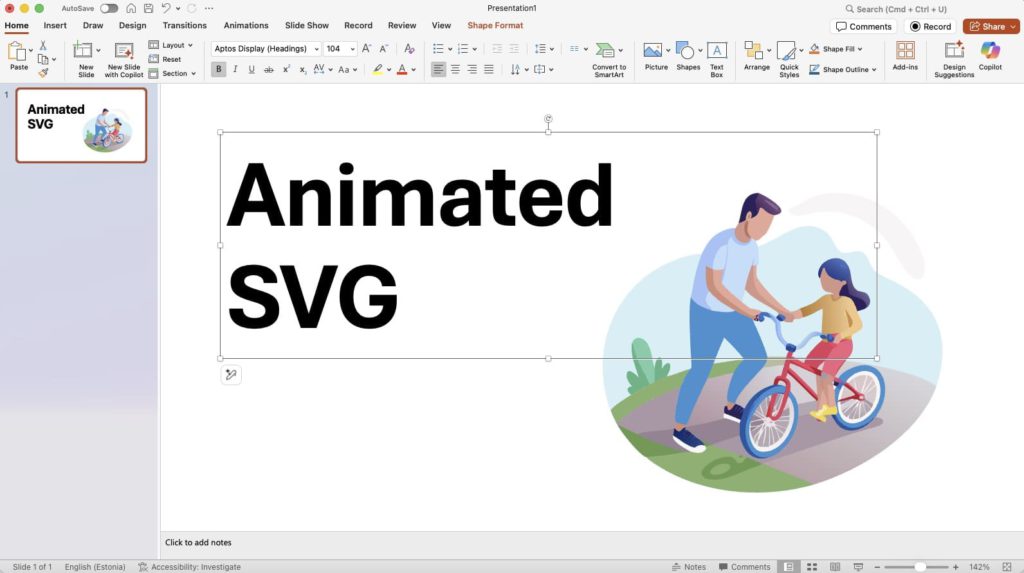Insert a Text Box

click(717, 57)
